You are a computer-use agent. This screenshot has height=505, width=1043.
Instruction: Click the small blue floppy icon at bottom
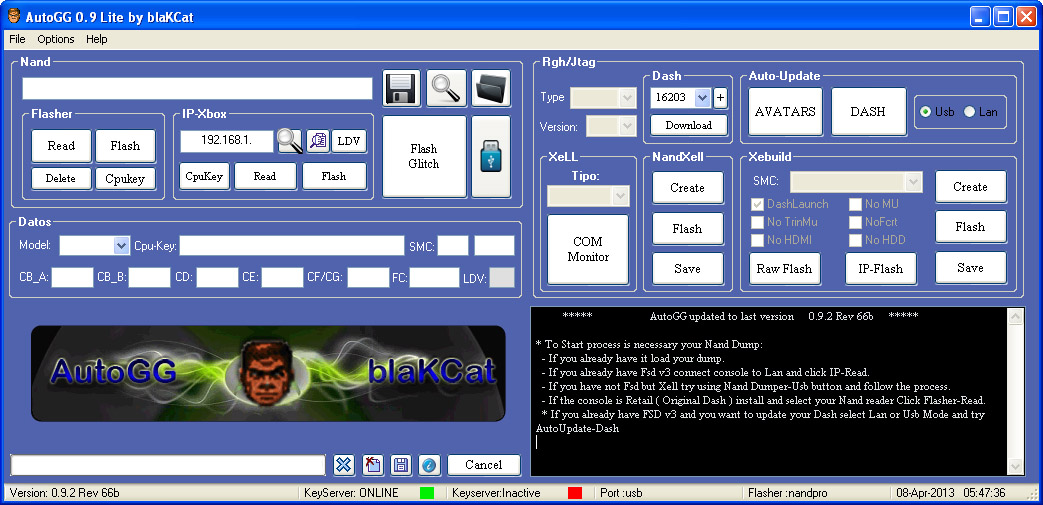tap(400, 465)
